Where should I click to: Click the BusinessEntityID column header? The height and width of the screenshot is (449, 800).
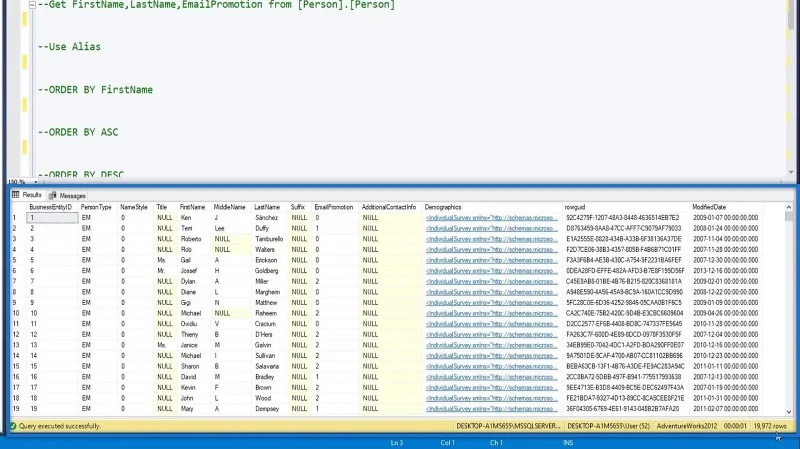[51, 207]
